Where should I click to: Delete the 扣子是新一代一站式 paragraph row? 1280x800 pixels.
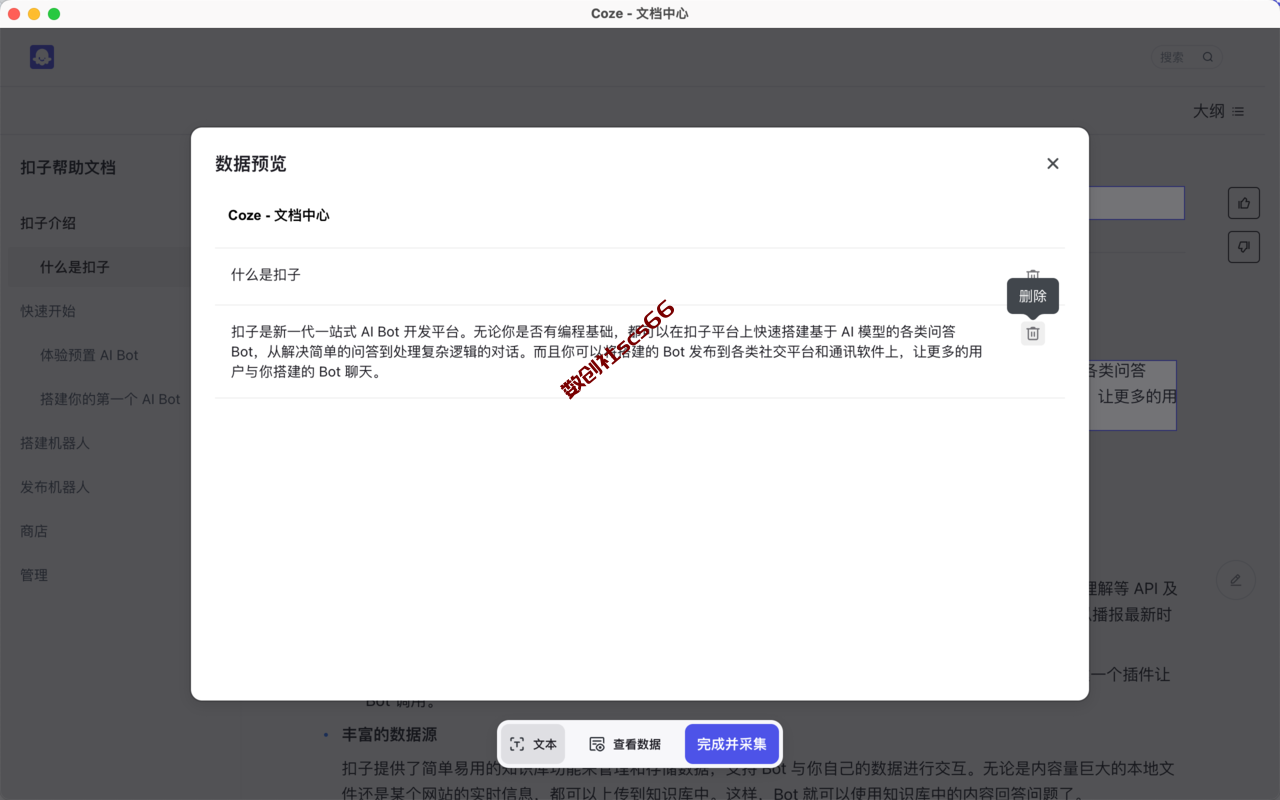pos(1033,333)
